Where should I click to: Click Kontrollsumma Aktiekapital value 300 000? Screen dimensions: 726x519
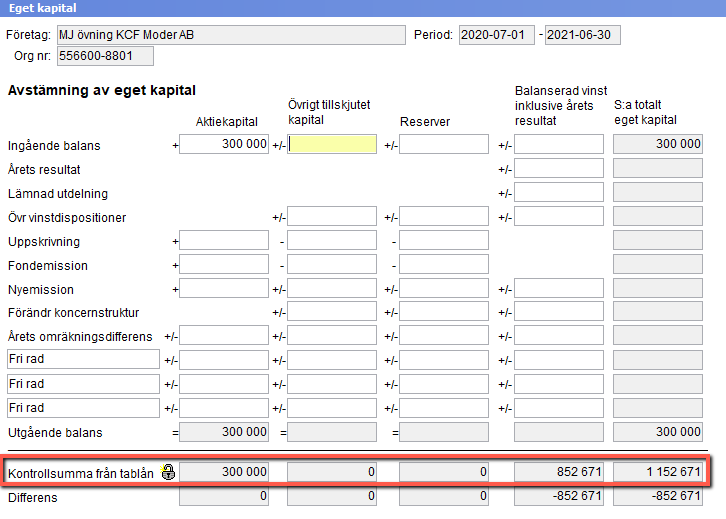tap(224, 472)
